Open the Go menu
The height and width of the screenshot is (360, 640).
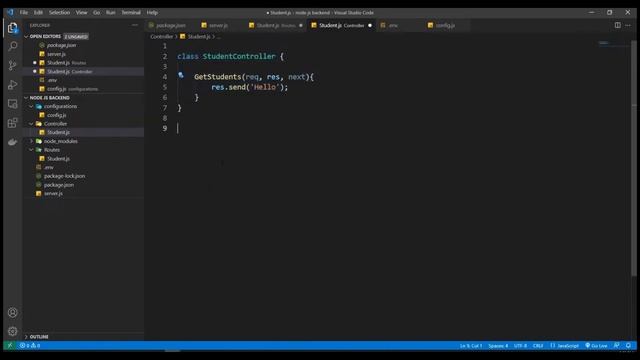[97, 13]
